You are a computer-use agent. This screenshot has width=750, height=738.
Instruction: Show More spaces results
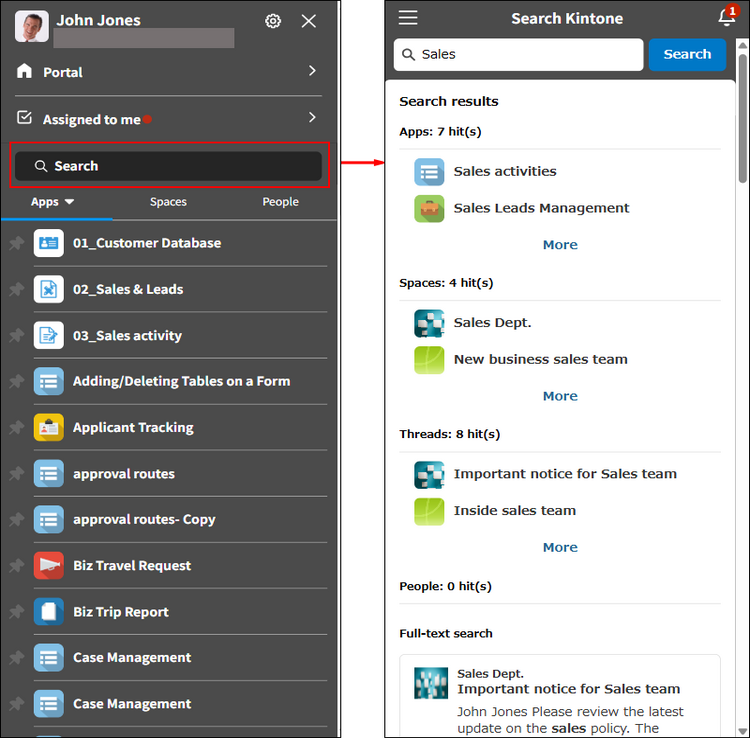coord(560,396)
